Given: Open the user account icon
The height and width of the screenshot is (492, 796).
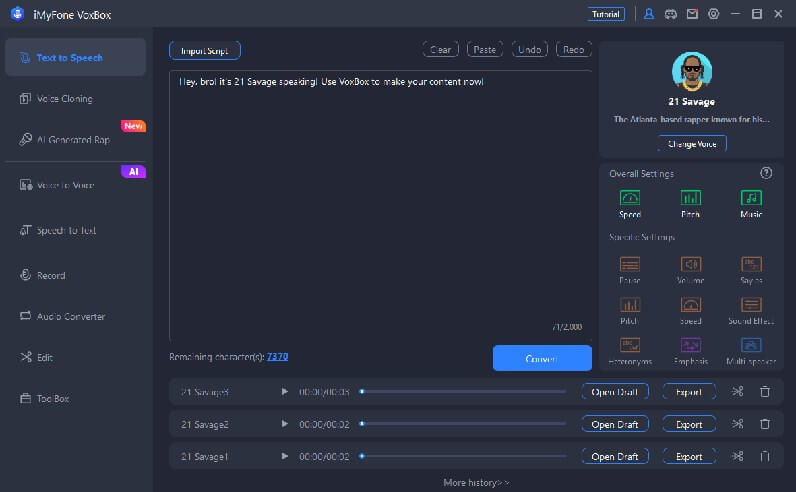Looking at the screenshot, I should point(648,14).
